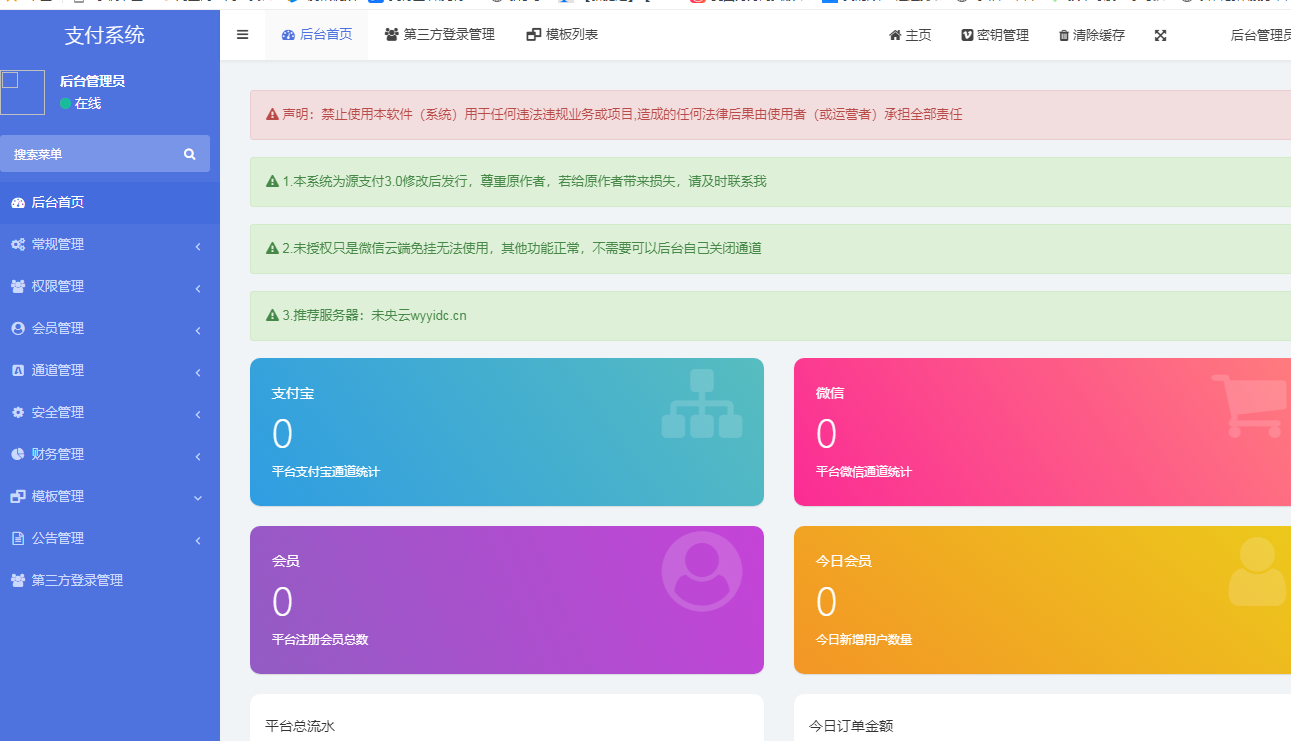Click the gear icon next to 安全管理
Image resolution: width=1291 pixels, height=741 pixels.
point(16,411)
